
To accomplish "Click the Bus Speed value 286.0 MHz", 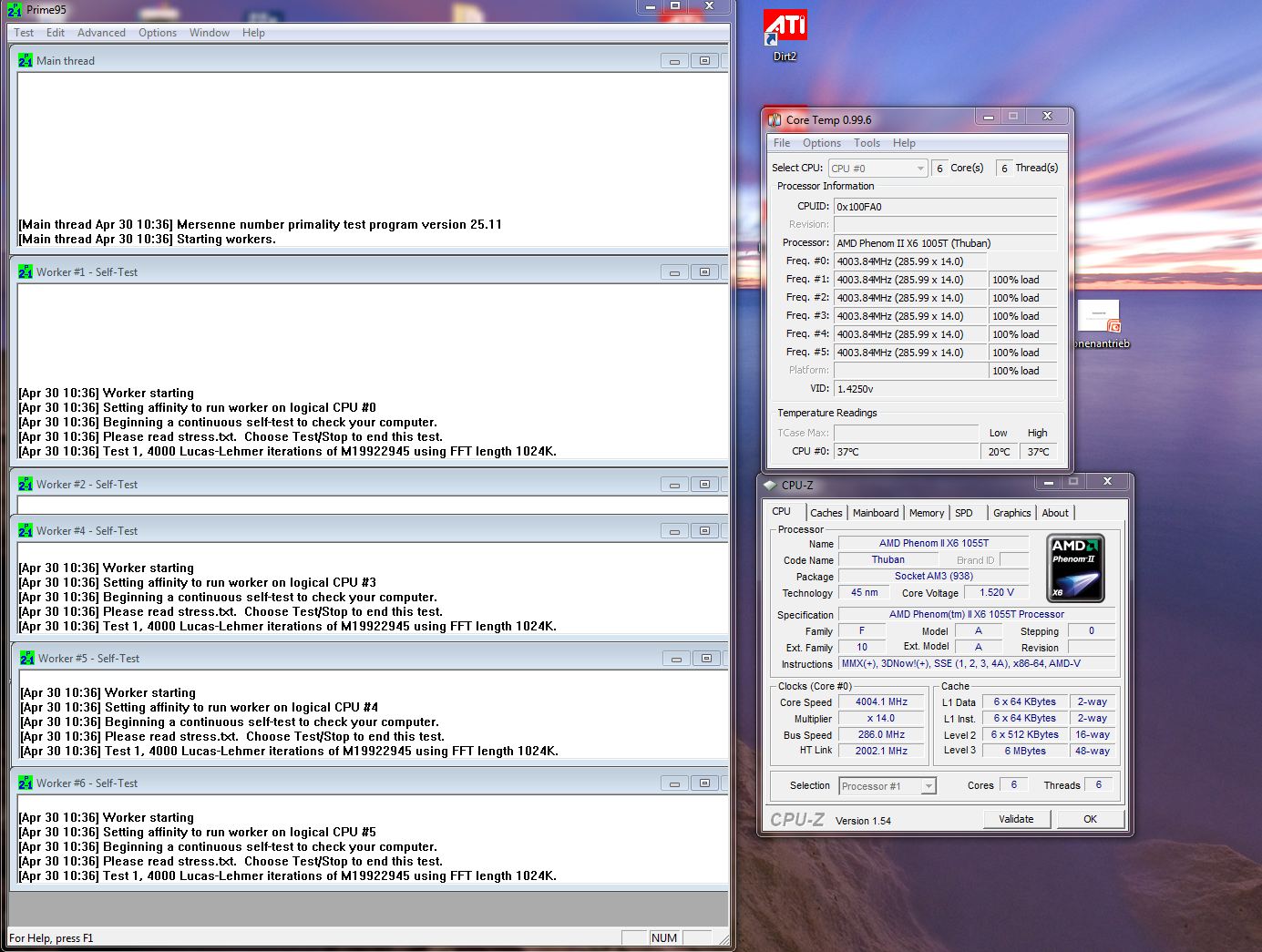I will pos(881,735).
